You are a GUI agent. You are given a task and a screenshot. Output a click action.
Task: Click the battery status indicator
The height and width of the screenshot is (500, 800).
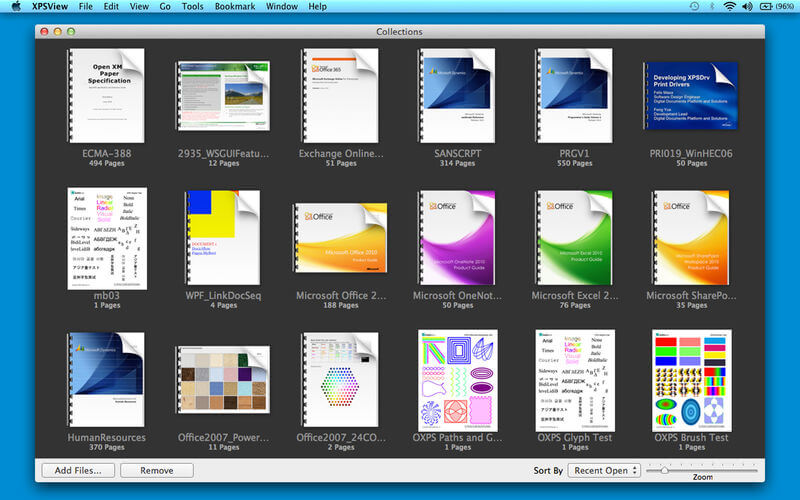[x=777, y=6]
